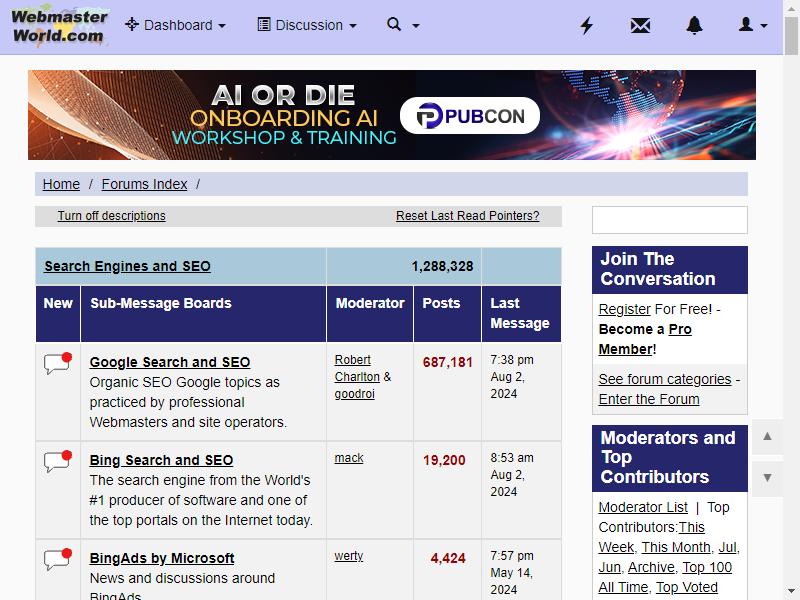The height and width of the screenshot is (600, 800).
Task: Click the Pro Member link
Action: [x=645, y=339]
